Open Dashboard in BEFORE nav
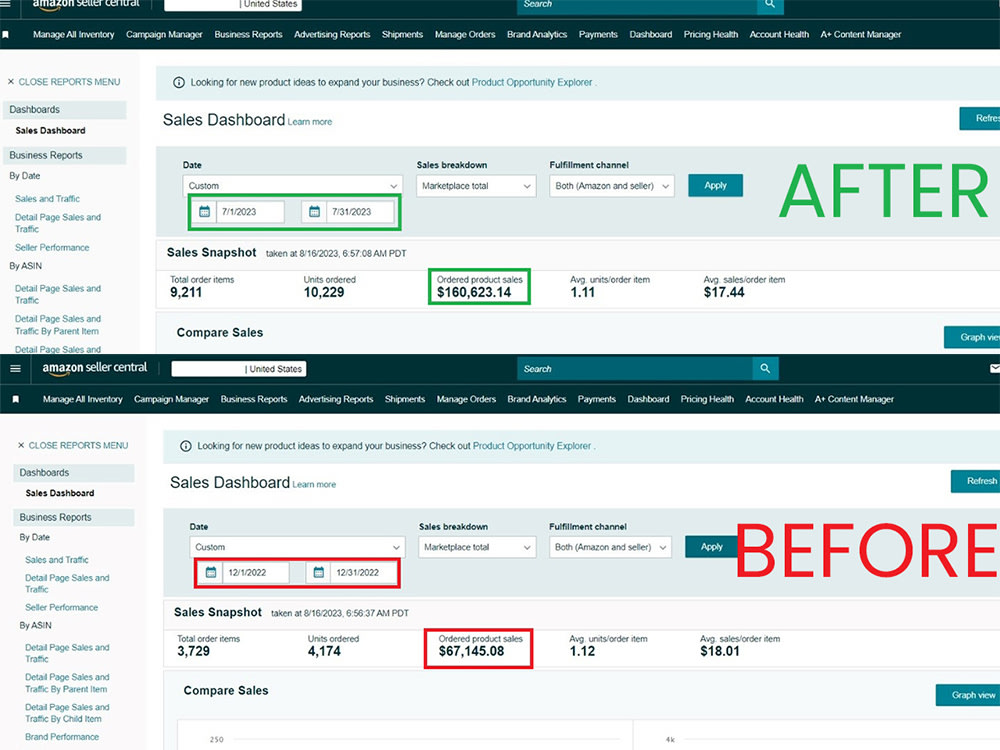Screen dimensions: 1000x750 pos(649,399)
